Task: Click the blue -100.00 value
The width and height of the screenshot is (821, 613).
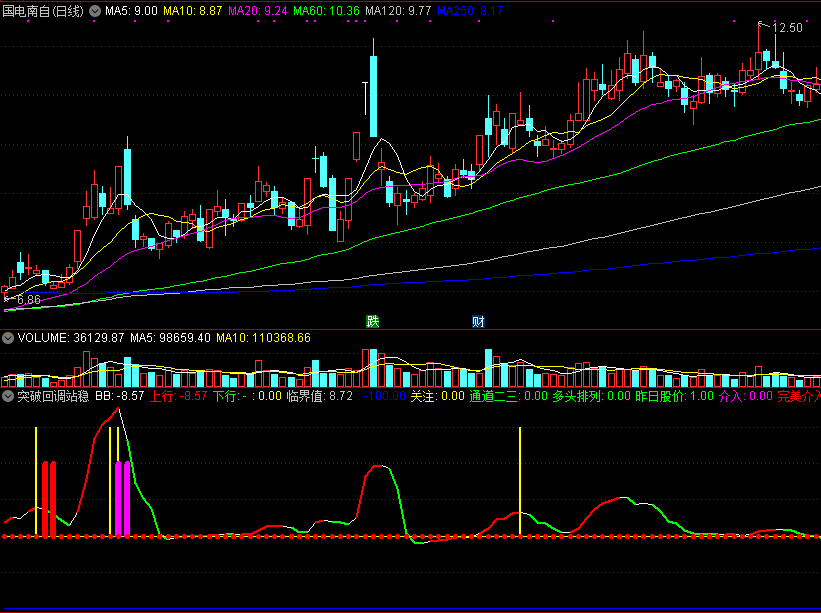Action: (382, 396)
